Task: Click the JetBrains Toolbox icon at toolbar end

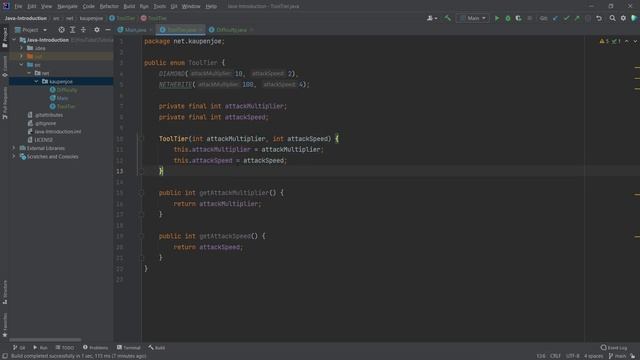Action: [x=634, y=18]
